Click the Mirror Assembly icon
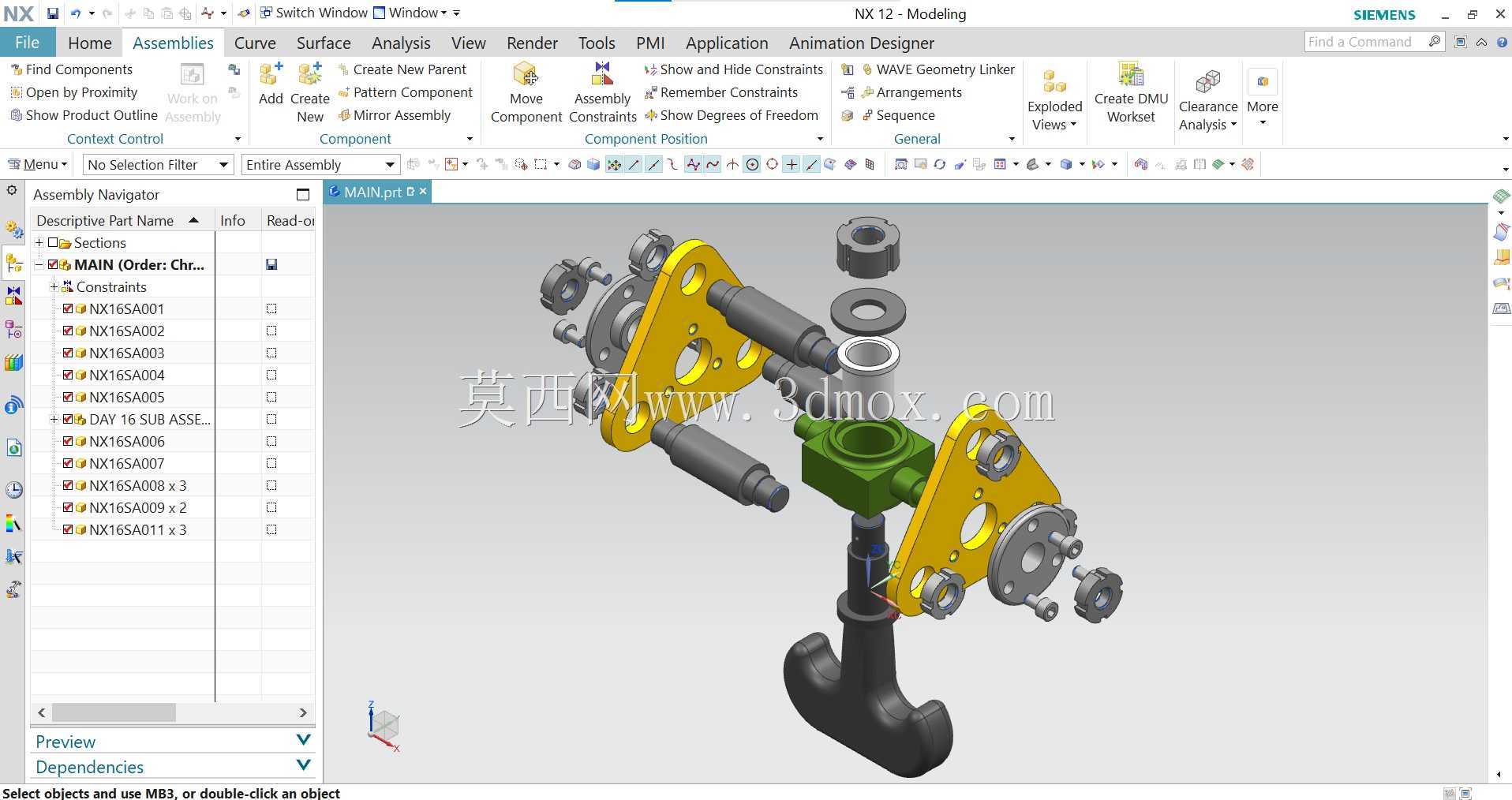The height and width of the screenshot is (800, 1512). [x=344, y=115]
